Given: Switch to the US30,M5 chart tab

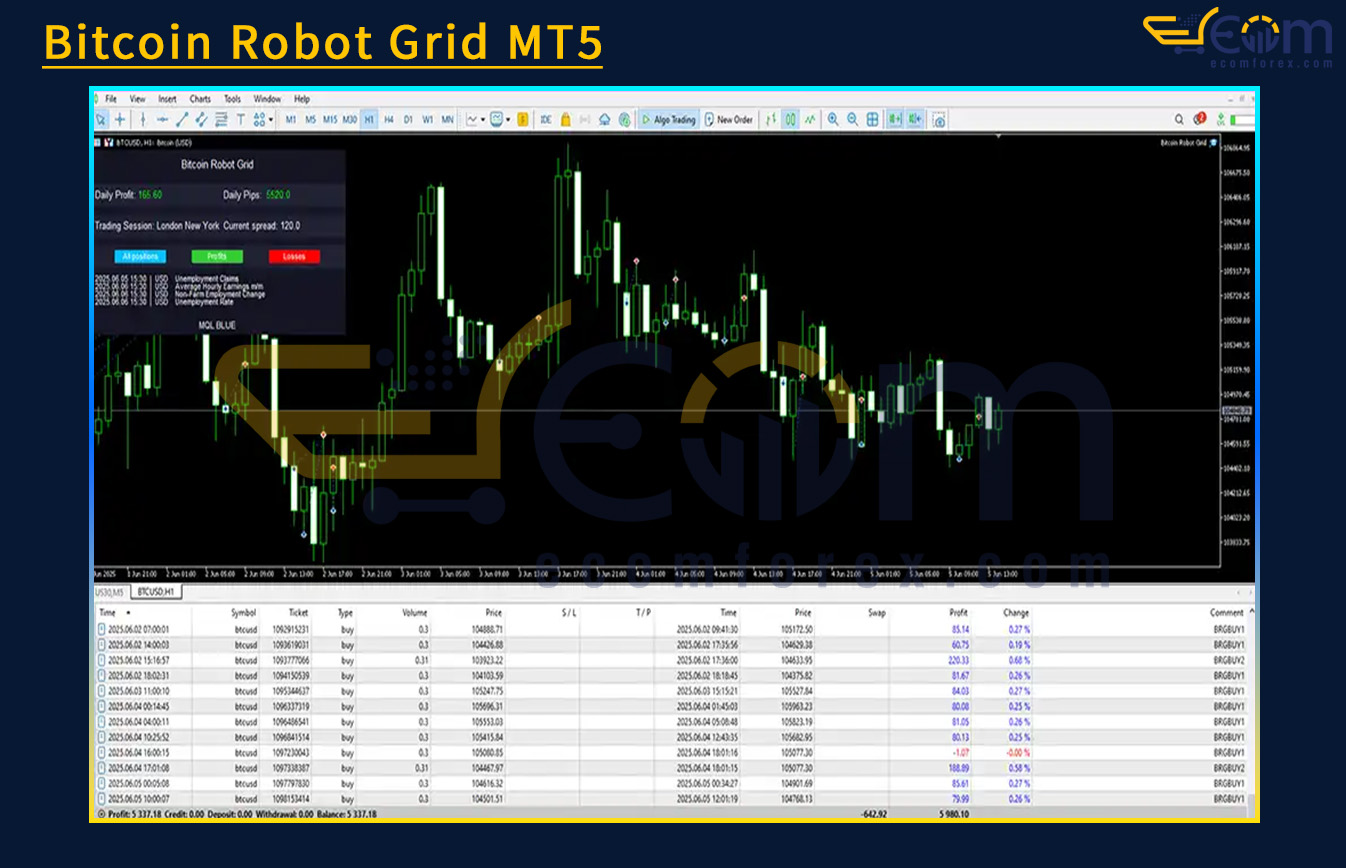Looking at the screenshot, I should [109, 592].
